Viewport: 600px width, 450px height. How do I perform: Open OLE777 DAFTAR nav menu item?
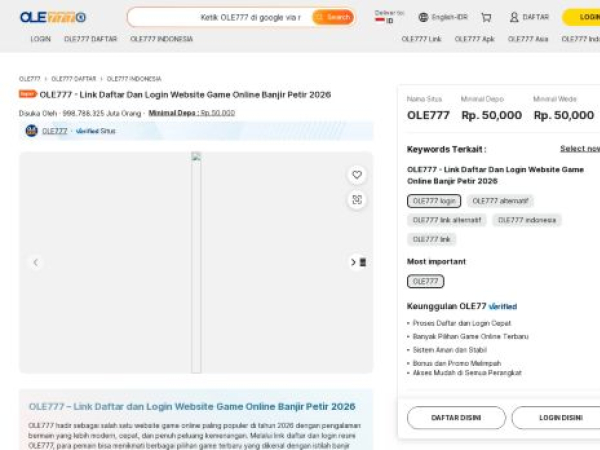point(91,39)
